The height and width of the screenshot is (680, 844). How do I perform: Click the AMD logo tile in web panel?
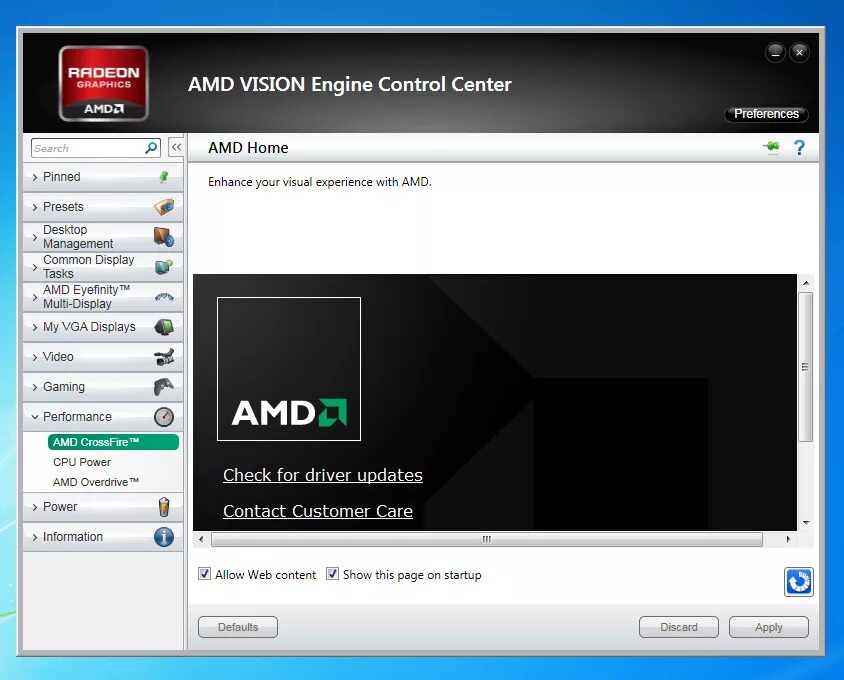pyautogui.click(x=289, y=369)
